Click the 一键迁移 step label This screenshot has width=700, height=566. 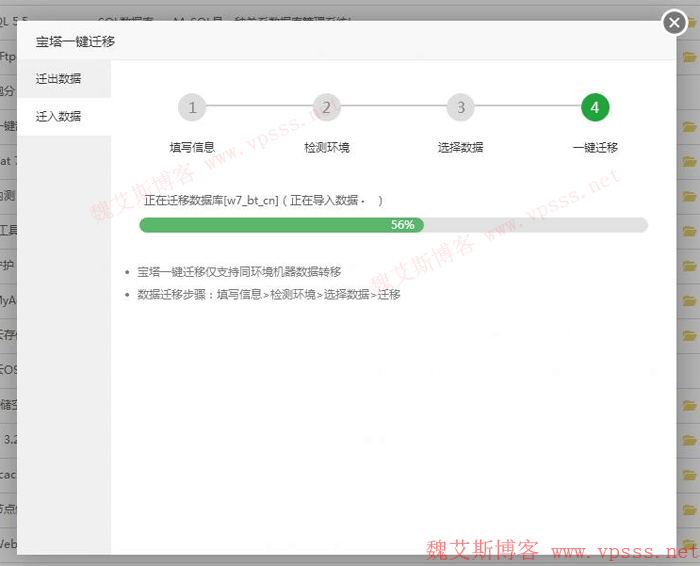coord(595,147)
